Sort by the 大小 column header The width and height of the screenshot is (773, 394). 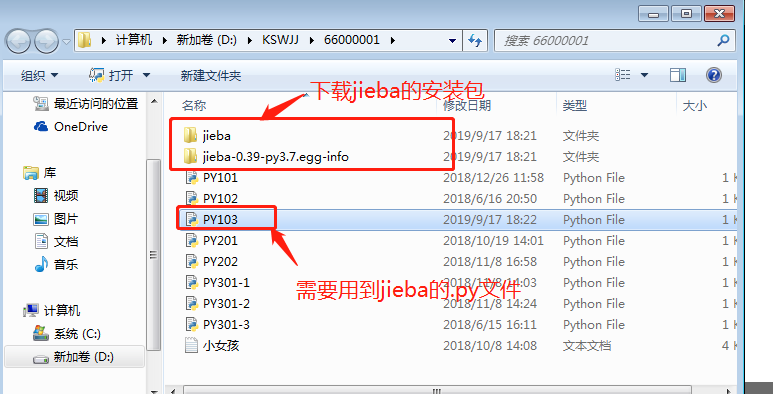(695, 106)
